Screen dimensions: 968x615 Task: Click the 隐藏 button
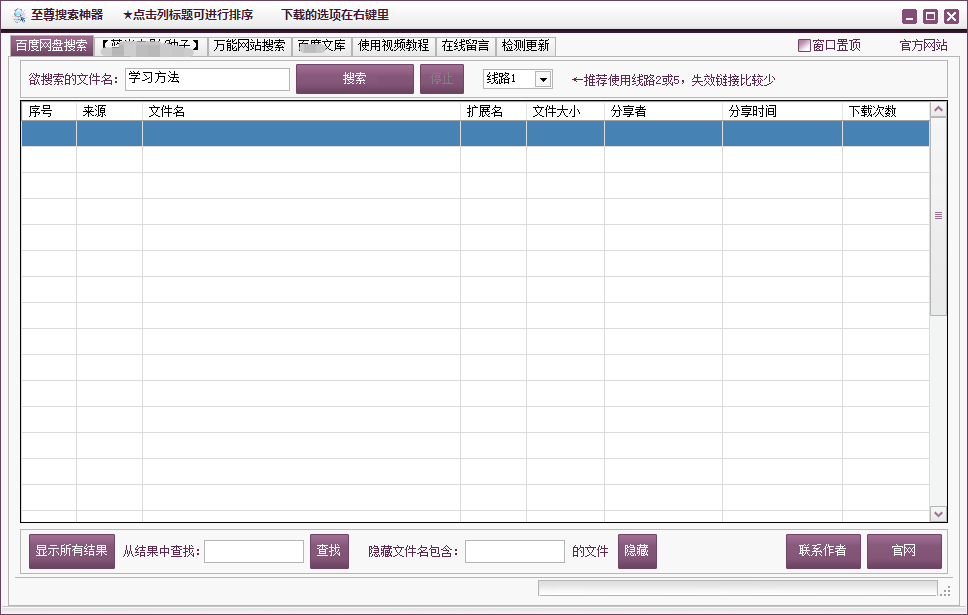(637, 551)
